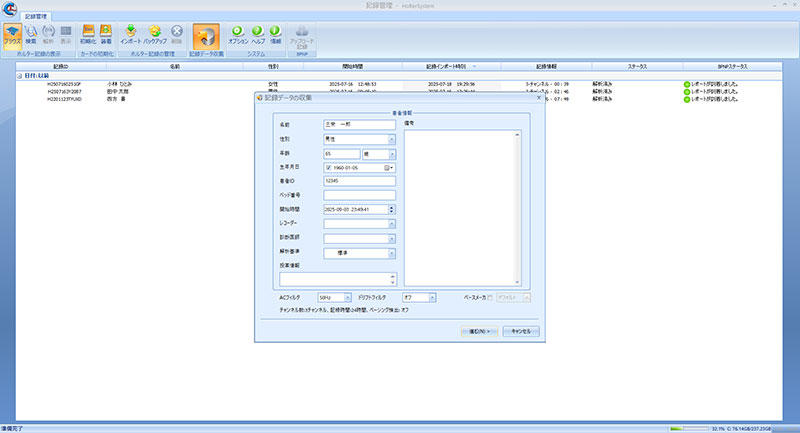
Task: Toggle the 生年月日 date checkbox
Action: 329,167
